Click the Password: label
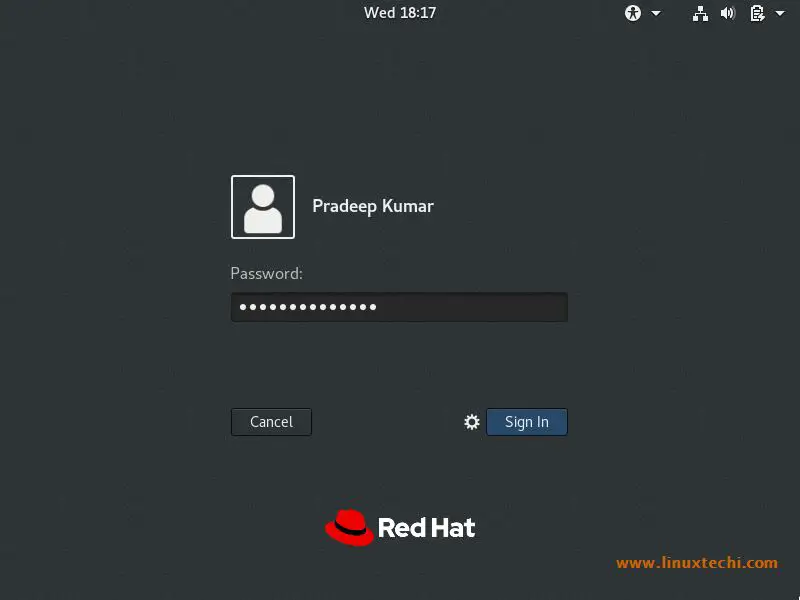This screenshot has height=600, width=800. click(x=266, y=273)
